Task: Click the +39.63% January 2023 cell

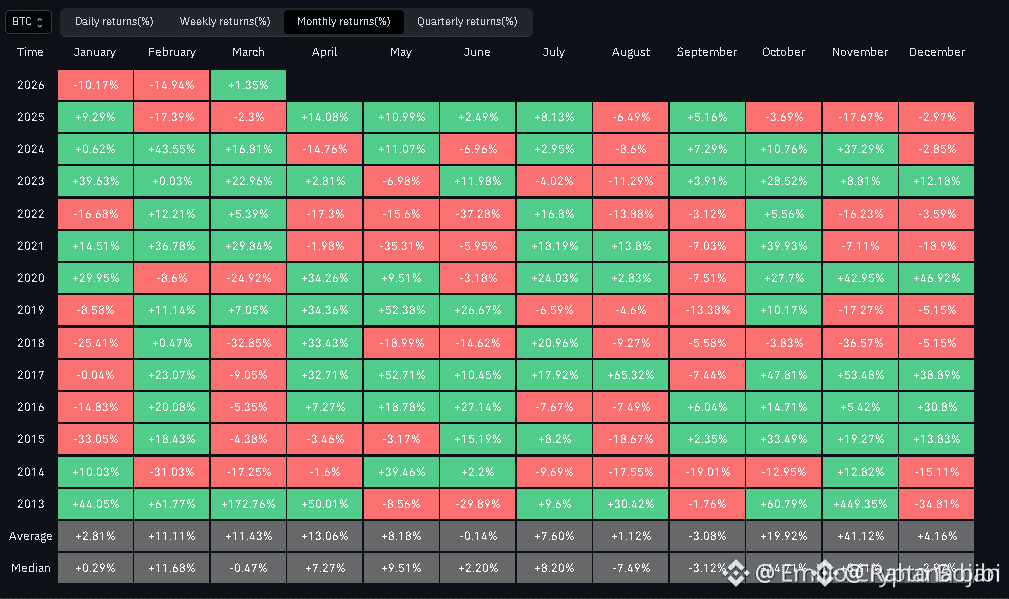Action: (95, 181)
